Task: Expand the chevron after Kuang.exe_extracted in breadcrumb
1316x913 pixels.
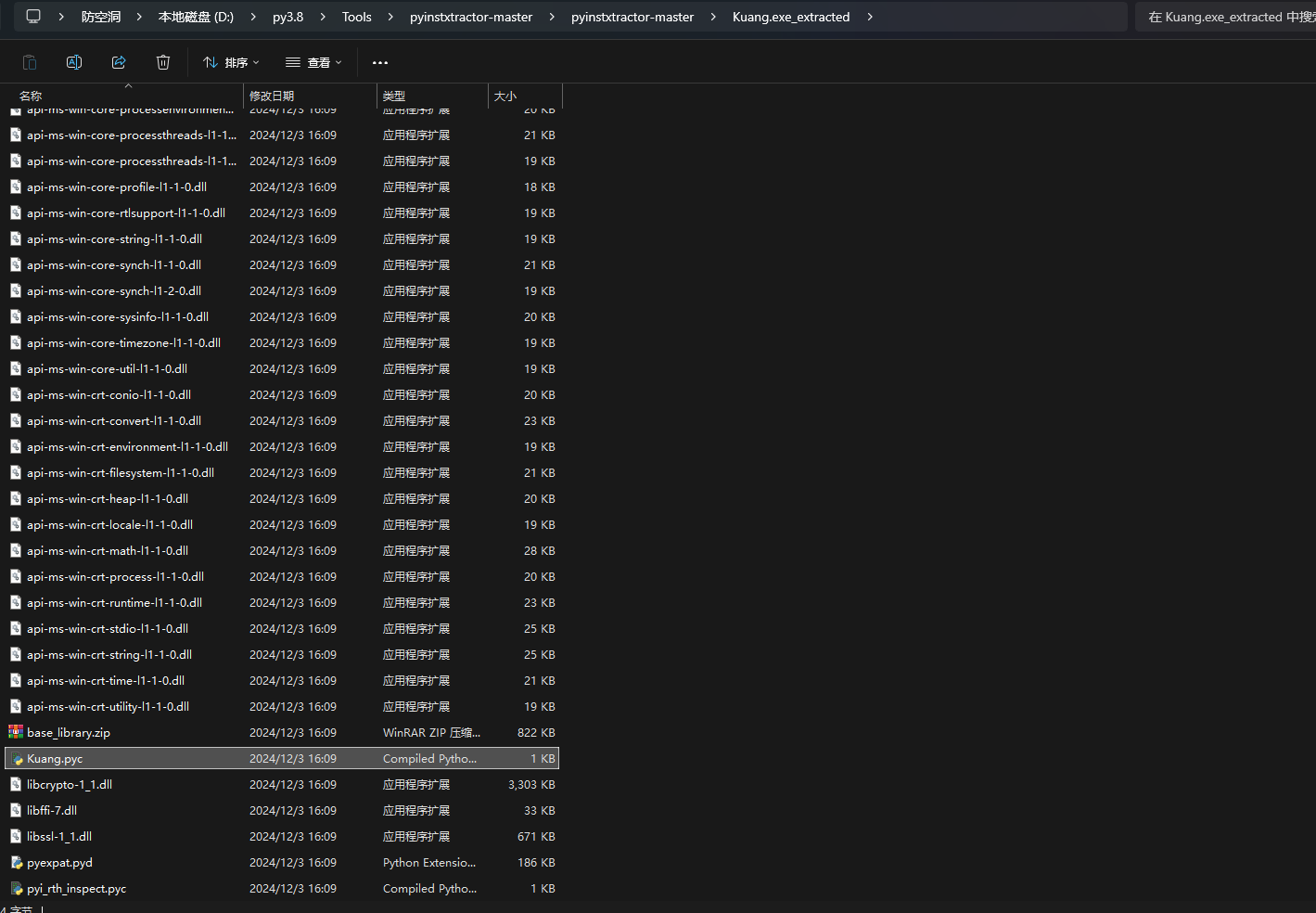Action: (x=870, y=17)
